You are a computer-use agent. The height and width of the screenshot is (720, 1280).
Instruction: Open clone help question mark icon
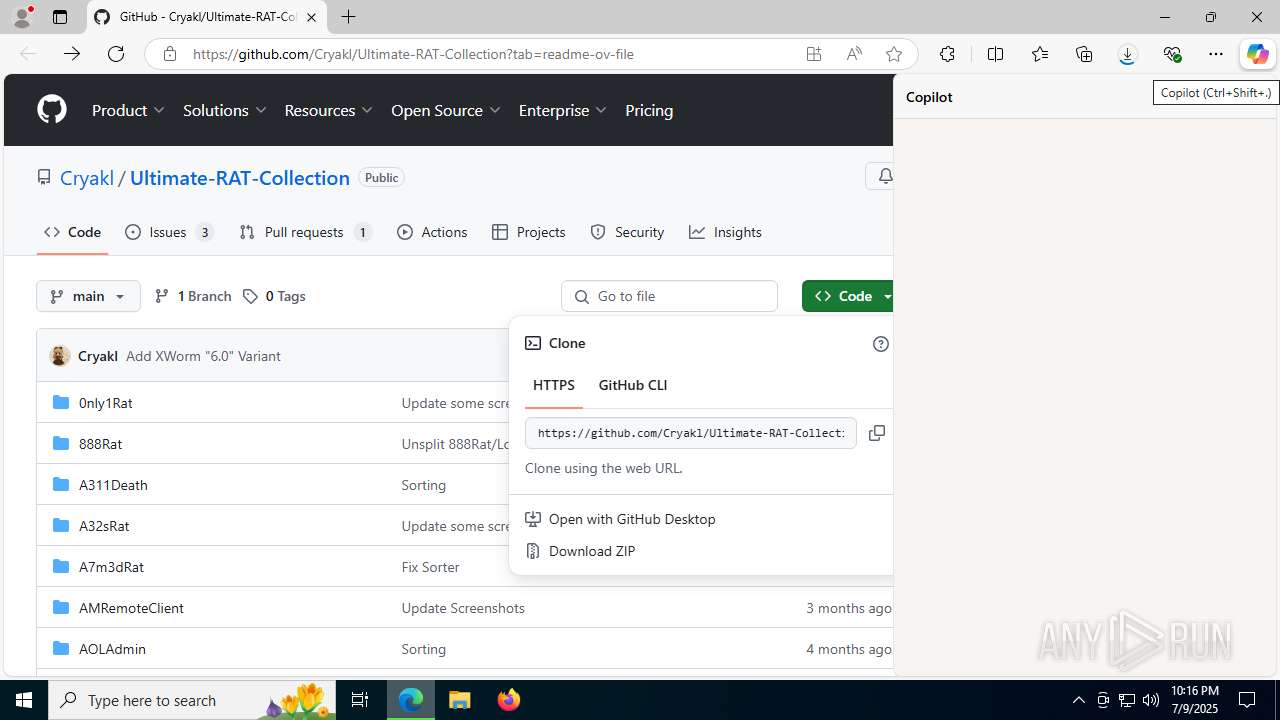[880, 344]
